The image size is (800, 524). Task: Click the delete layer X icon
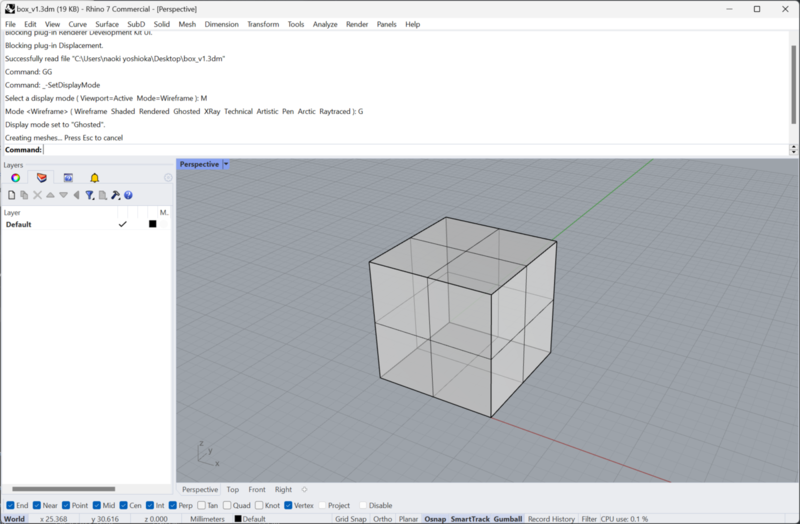click(37, 195)
